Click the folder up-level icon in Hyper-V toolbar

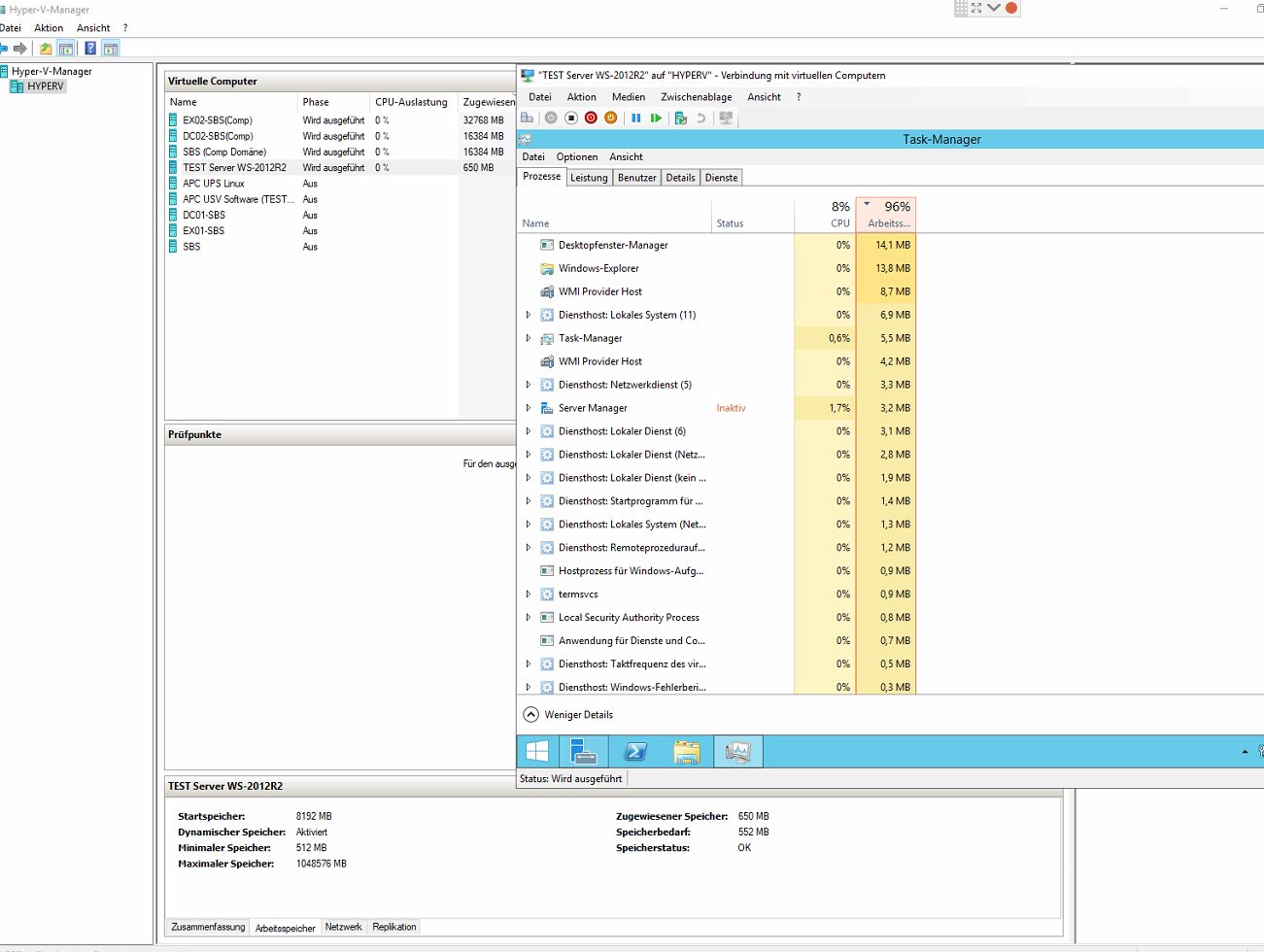click(x=46, y=48)
